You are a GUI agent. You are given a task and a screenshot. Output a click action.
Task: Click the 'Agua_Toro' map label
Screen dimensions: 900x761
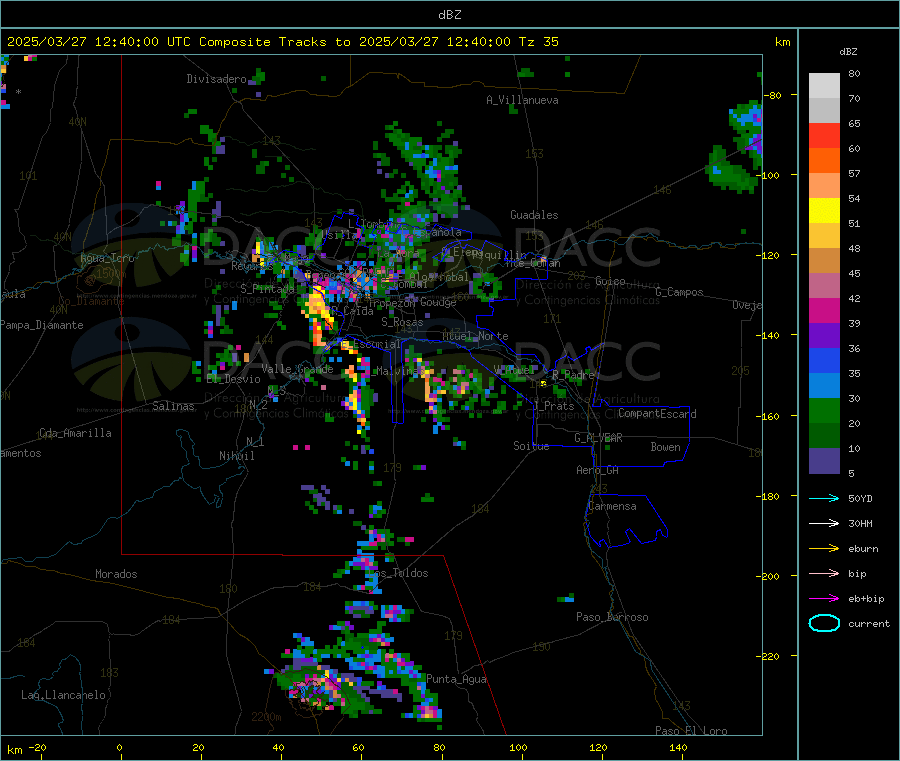click(x=107, y=258)
